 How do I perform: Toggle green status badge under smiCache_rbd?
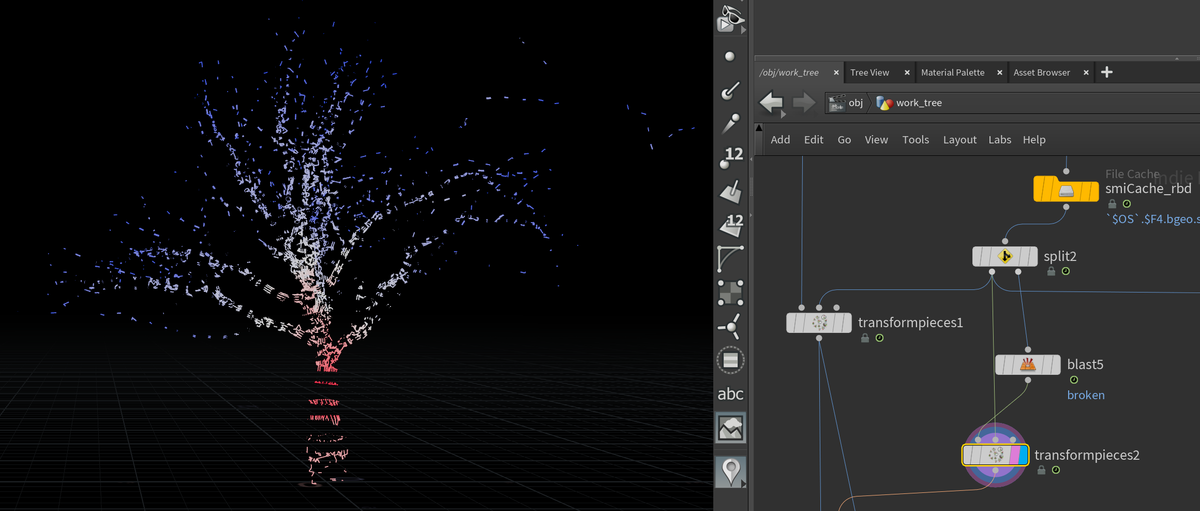coord(1127,204)
